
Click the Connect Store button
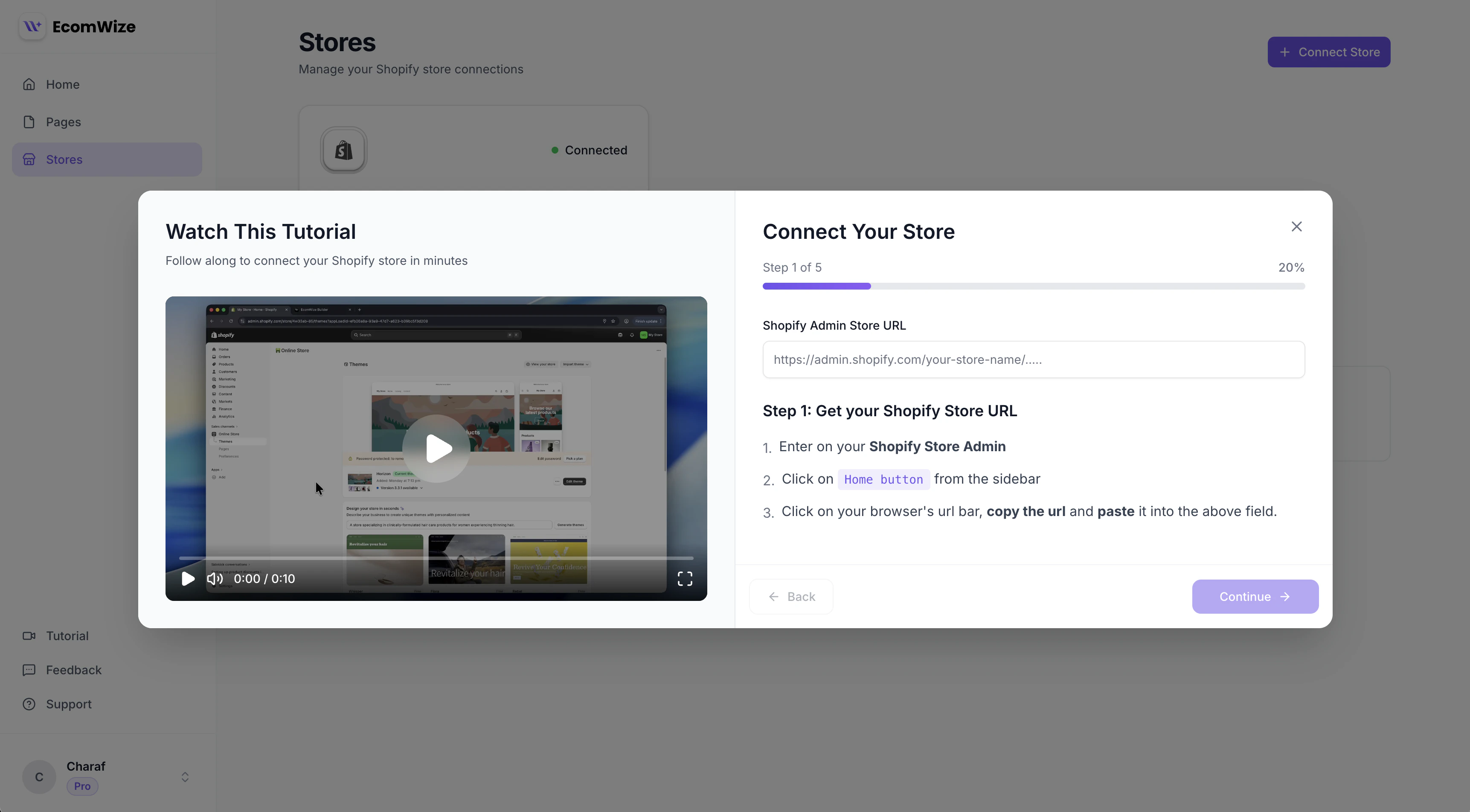click(x=1328, y=52)
